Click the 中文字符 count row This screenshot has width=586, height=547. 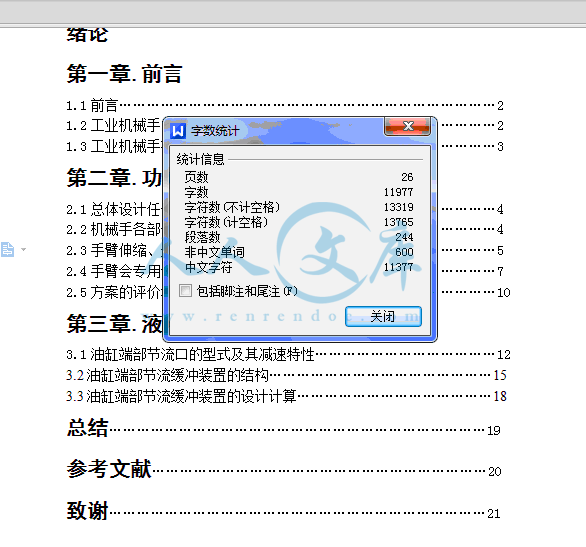(x=299, y=267)
